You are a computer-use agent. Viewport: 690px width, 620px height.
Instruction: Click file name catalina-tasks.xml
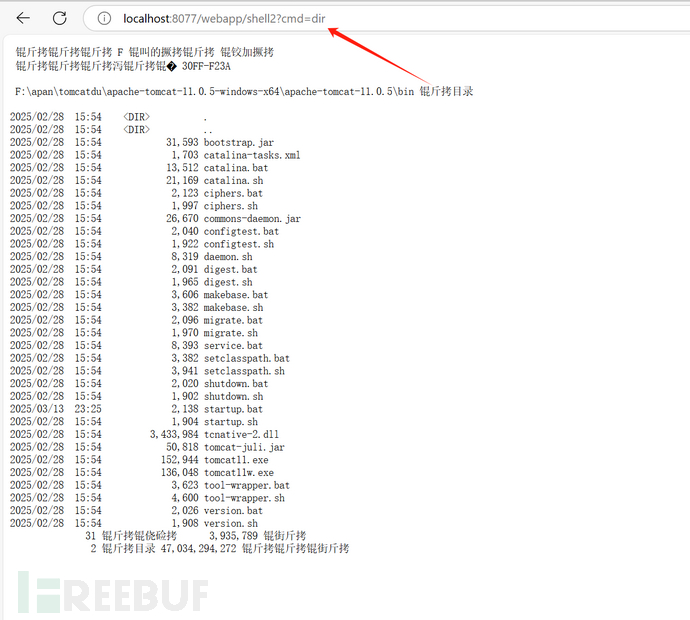(252, 155)
